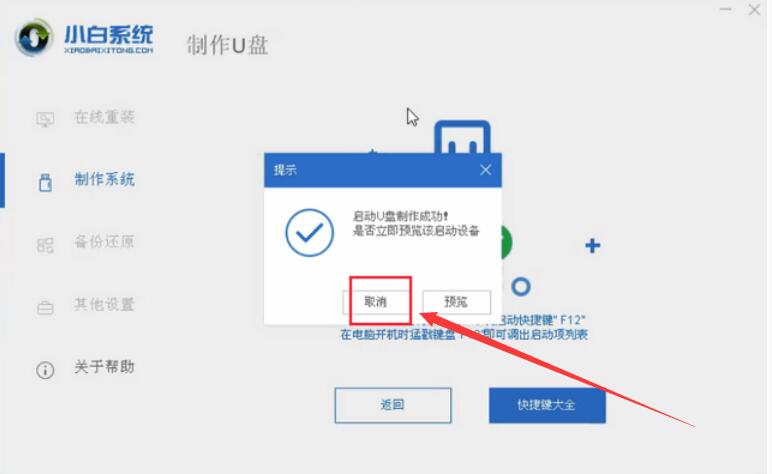Go to 其他设置 in the sidebar

(104, 304)
